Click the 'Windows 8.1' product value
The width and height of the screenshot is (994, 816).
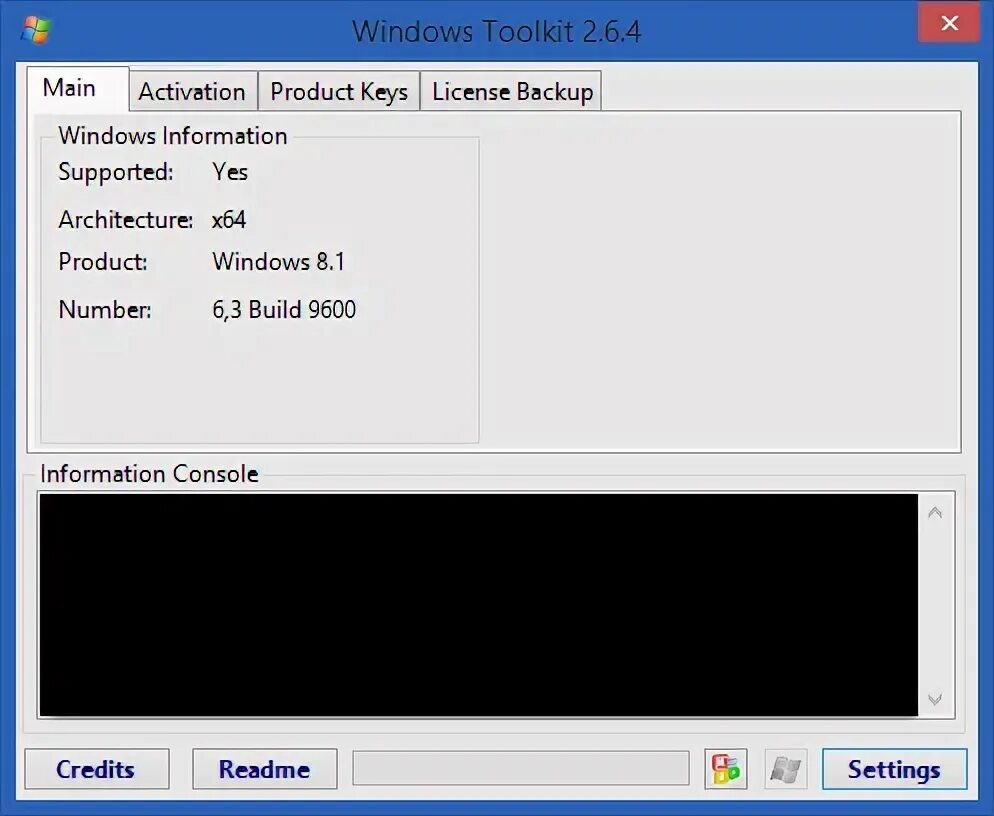pyautogui.click(x=278, y=261)
